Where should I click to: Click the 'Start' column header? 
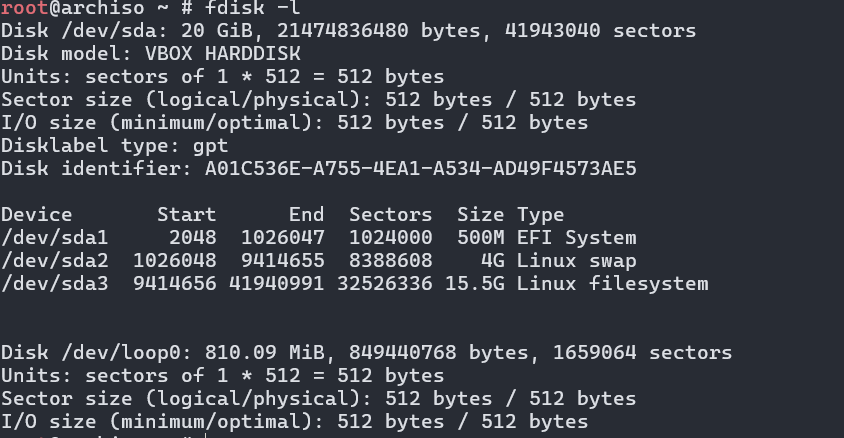[187, 215]
